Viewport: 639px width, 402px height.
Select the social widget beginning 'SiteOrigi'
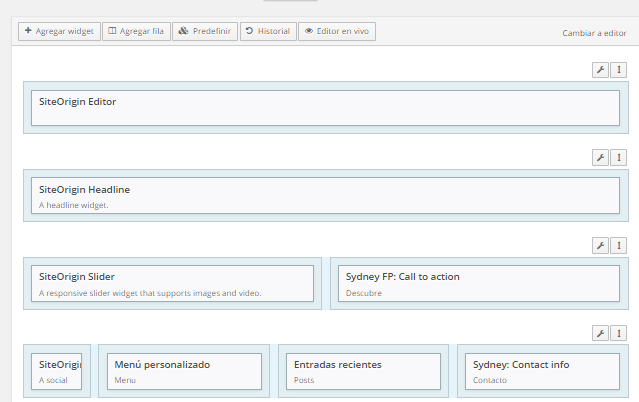57,371
